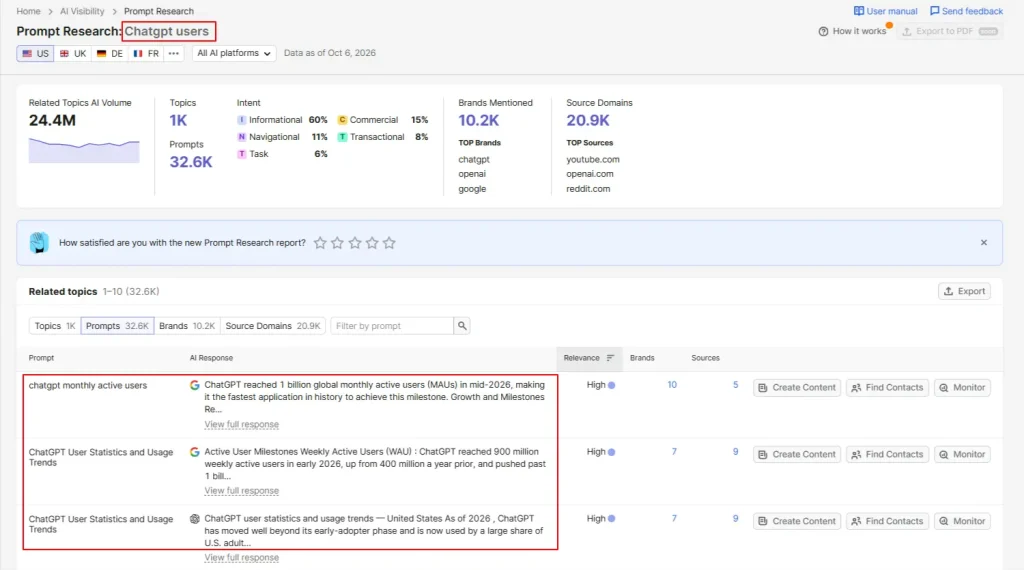Rate the report five stars

(x=389, y=243)
